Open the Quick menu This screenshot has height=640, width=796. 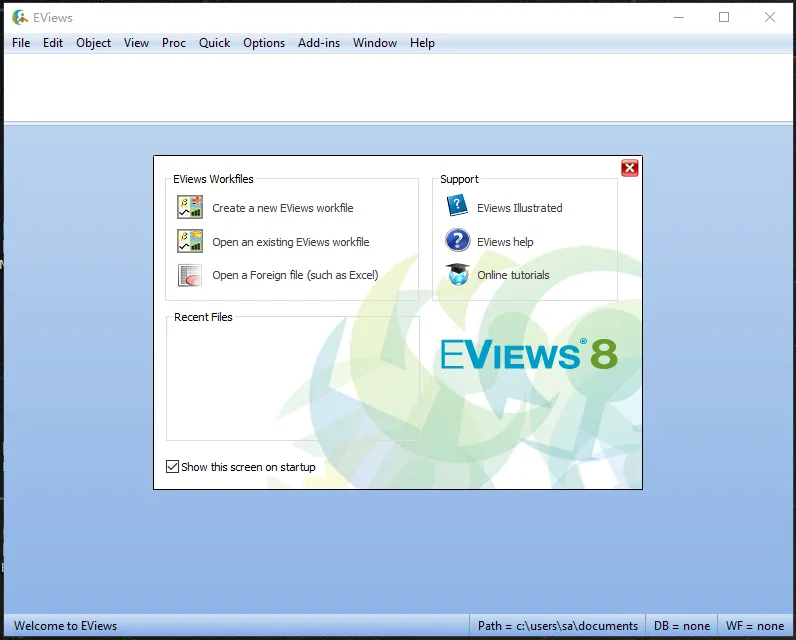pyautogui.click(x=214, y=43)
